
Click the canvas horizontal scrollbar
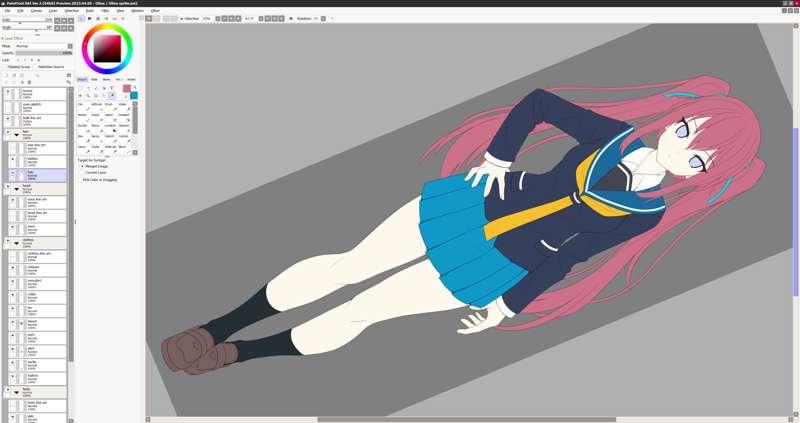click(x=466, y=419)
